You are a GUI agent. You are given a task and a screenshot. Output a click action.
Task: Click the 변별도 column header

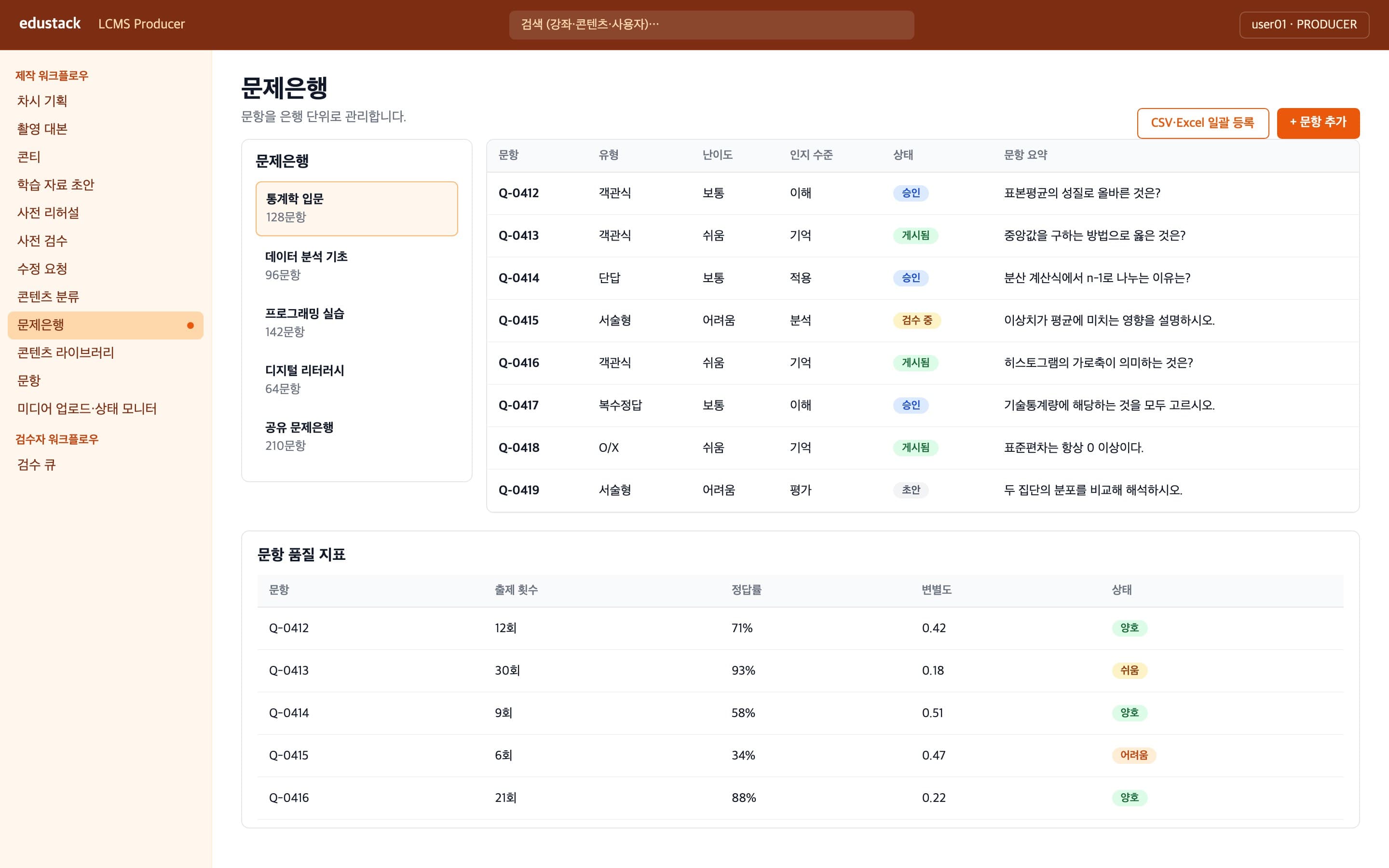coord(936,590)
